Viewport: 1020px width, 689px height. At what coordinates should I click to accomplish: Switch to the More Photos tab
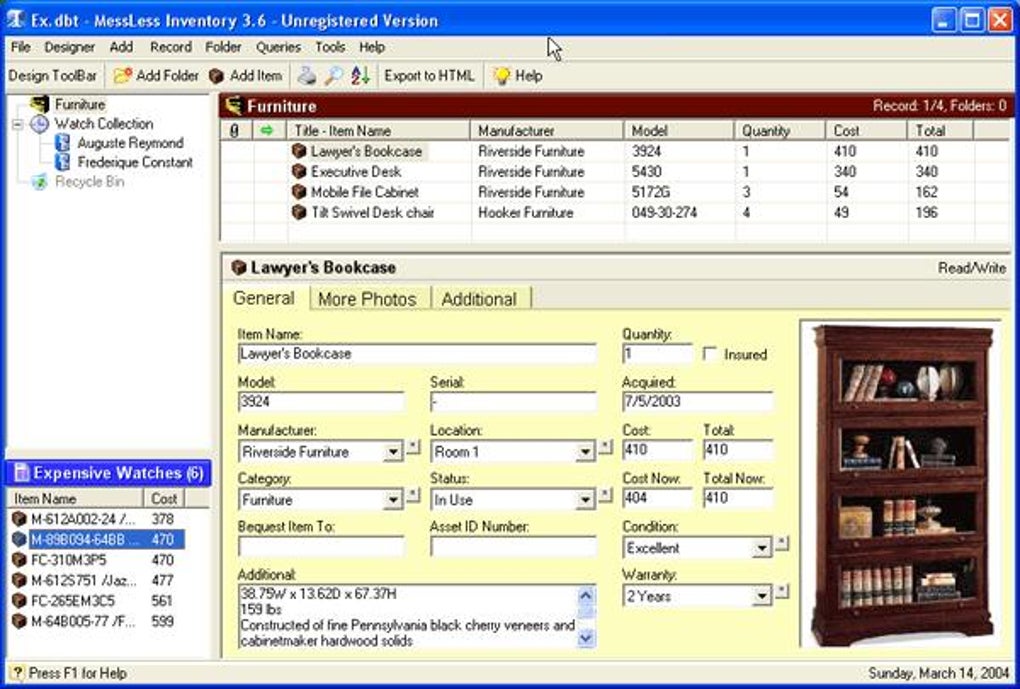point(367,299)
